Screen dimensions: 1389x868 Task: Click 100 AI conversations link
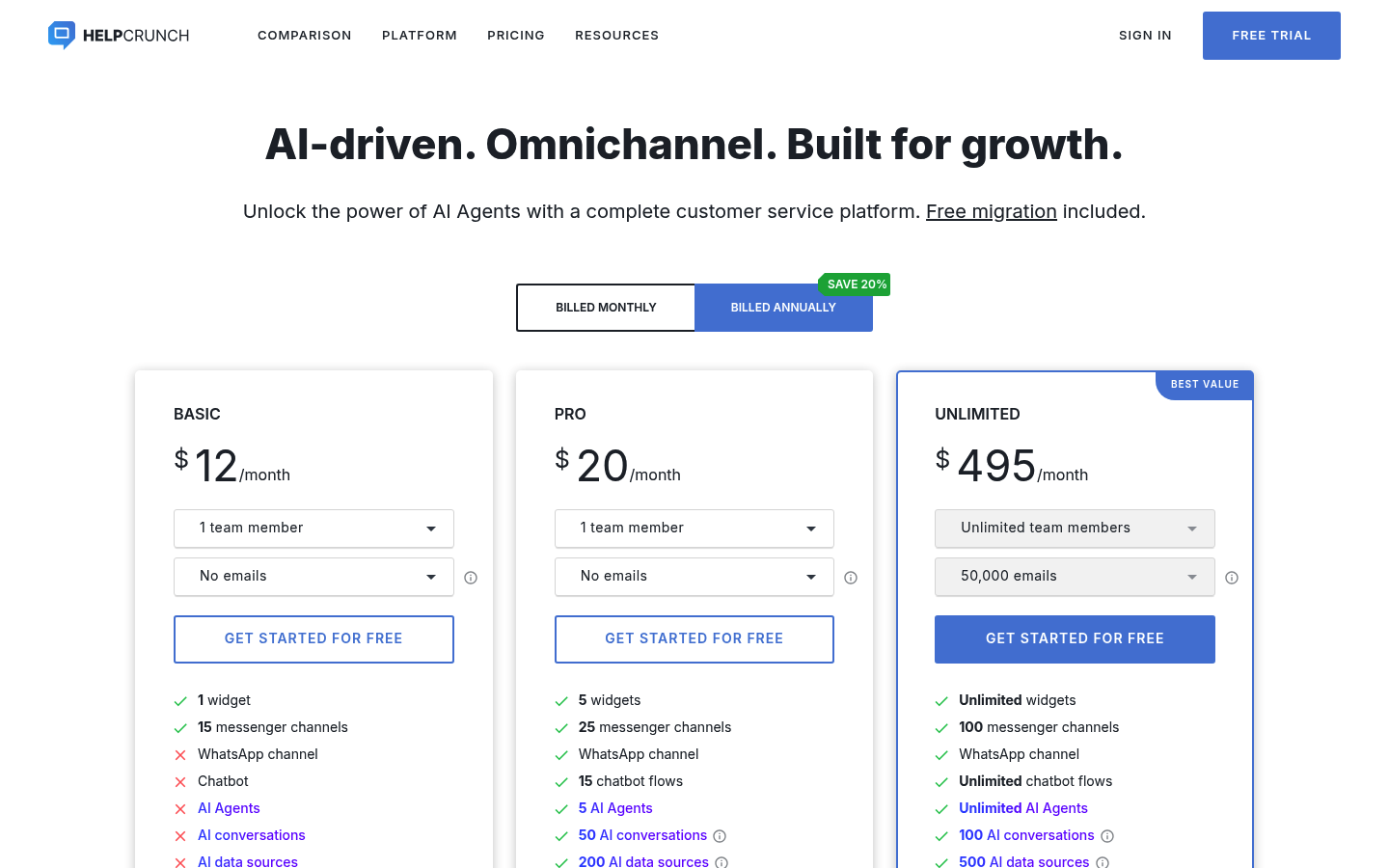(x=1026, y=835)
